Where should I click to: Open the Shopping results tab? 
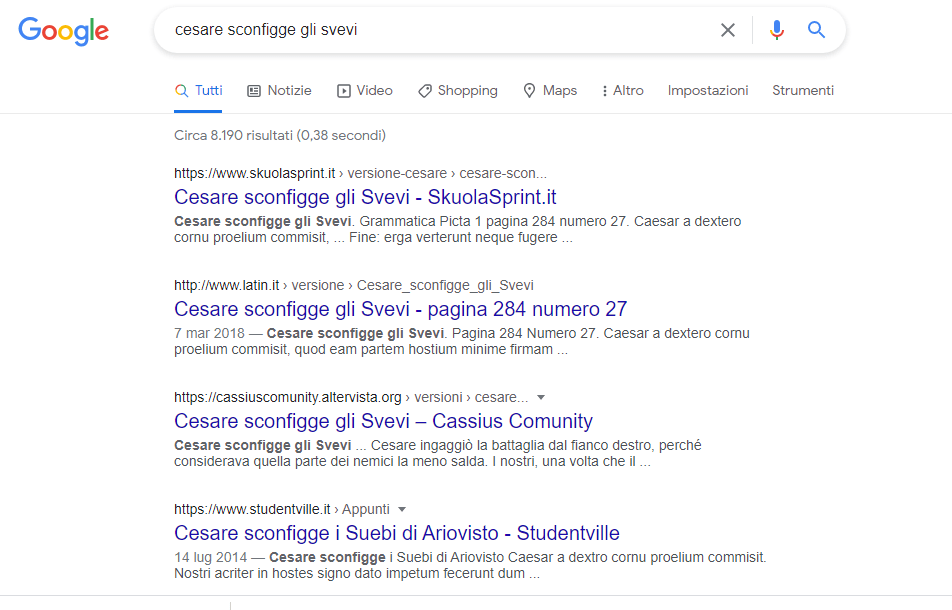[457, 90]
